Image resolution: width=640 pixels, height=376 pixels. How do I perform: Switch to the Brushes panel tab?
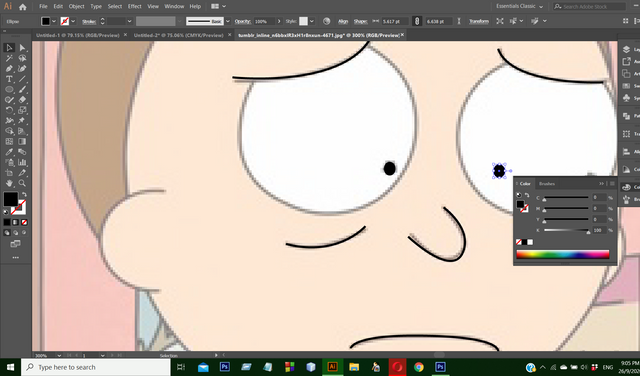(547, 184)
